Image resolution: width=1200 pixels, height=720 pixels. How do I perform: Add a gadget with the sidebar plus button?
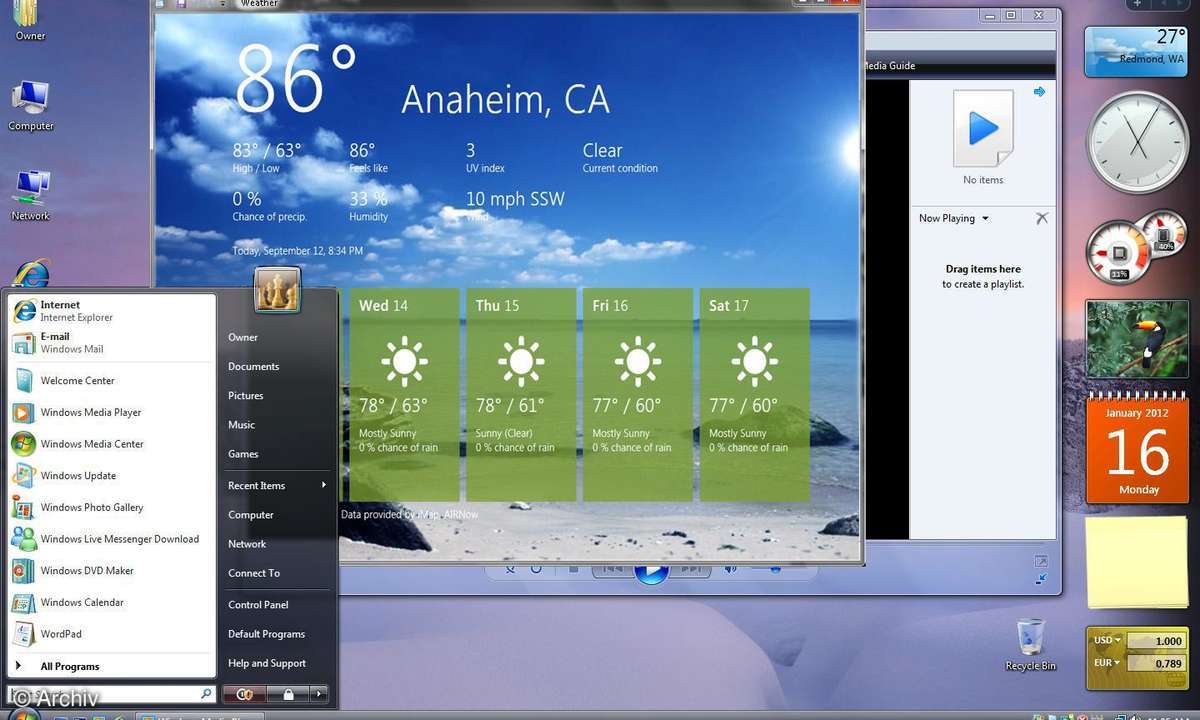point(1137,4)
